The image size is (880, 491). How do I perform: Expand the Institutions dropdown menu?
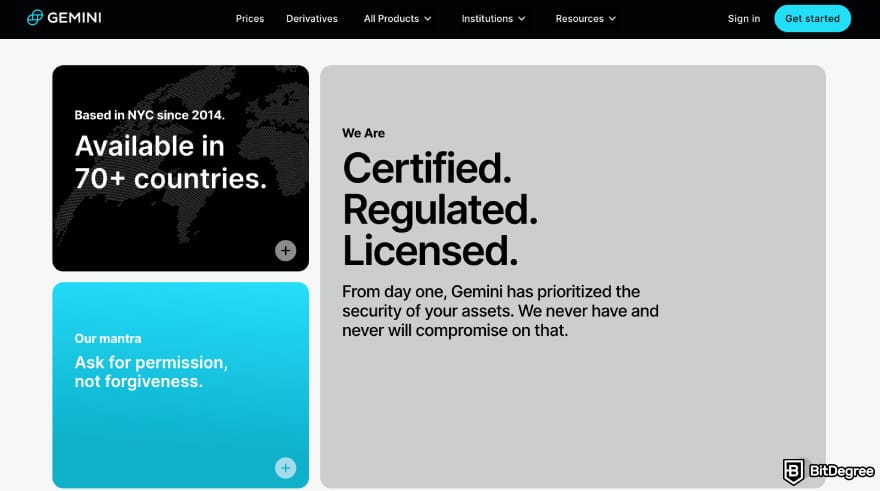tap(493, 19)
